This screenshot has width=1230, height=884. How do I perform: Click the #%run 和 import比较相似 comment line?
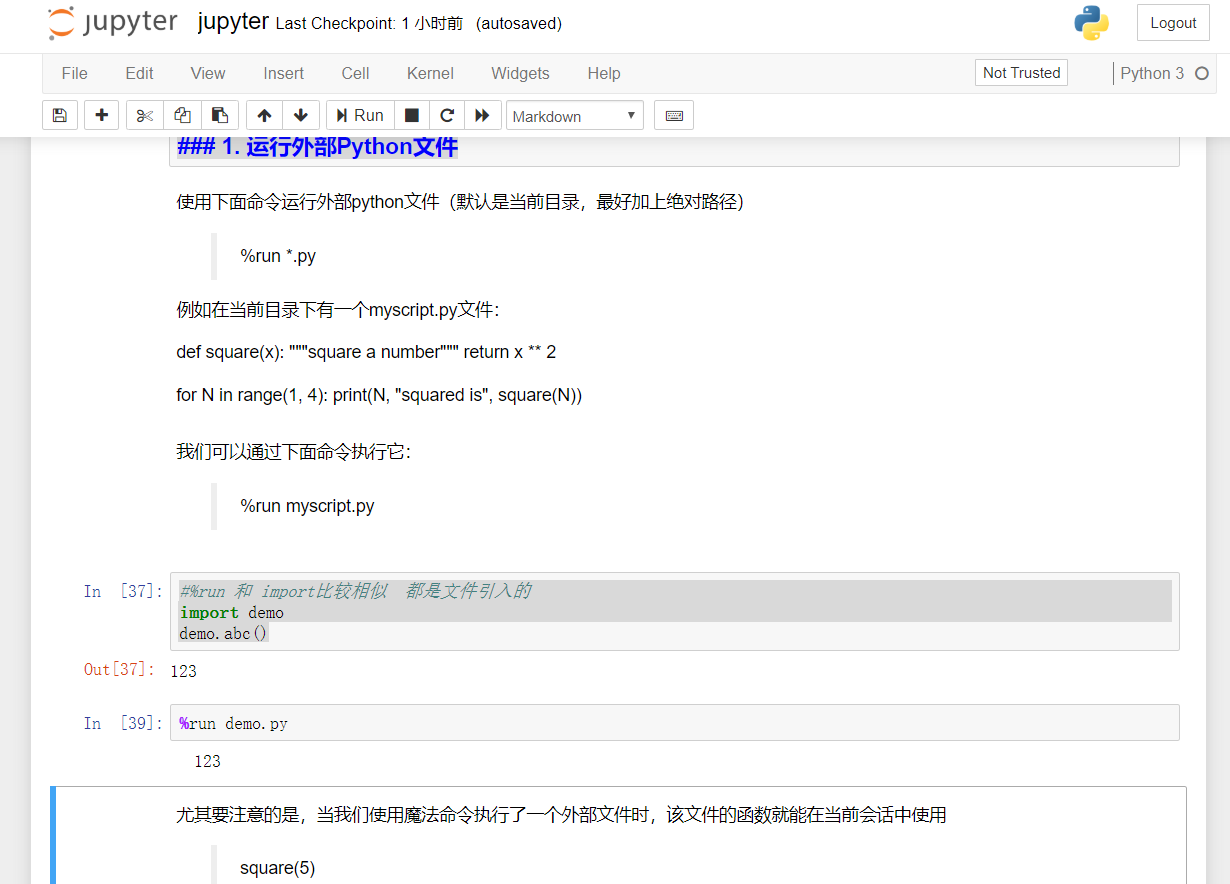(355, 591)
